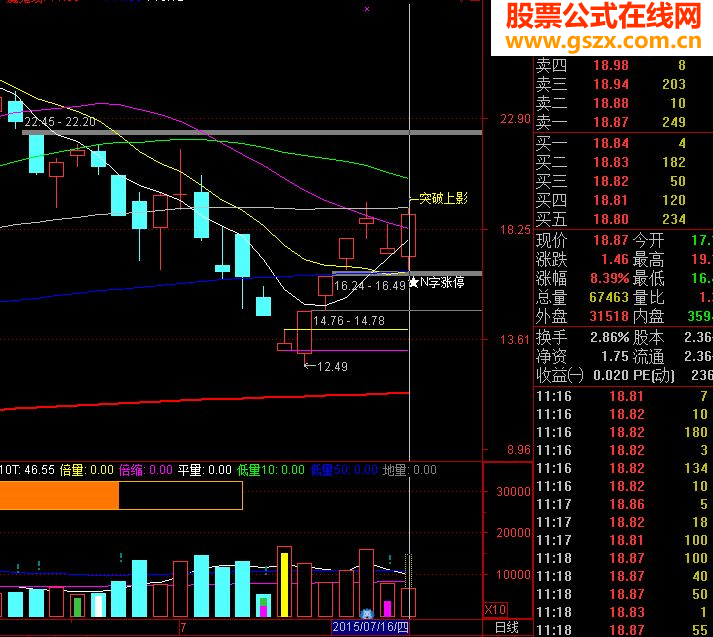This screenshot has height=637, width=713.
Task: Switch to the 日线 period tab
Action: point(507,627)
